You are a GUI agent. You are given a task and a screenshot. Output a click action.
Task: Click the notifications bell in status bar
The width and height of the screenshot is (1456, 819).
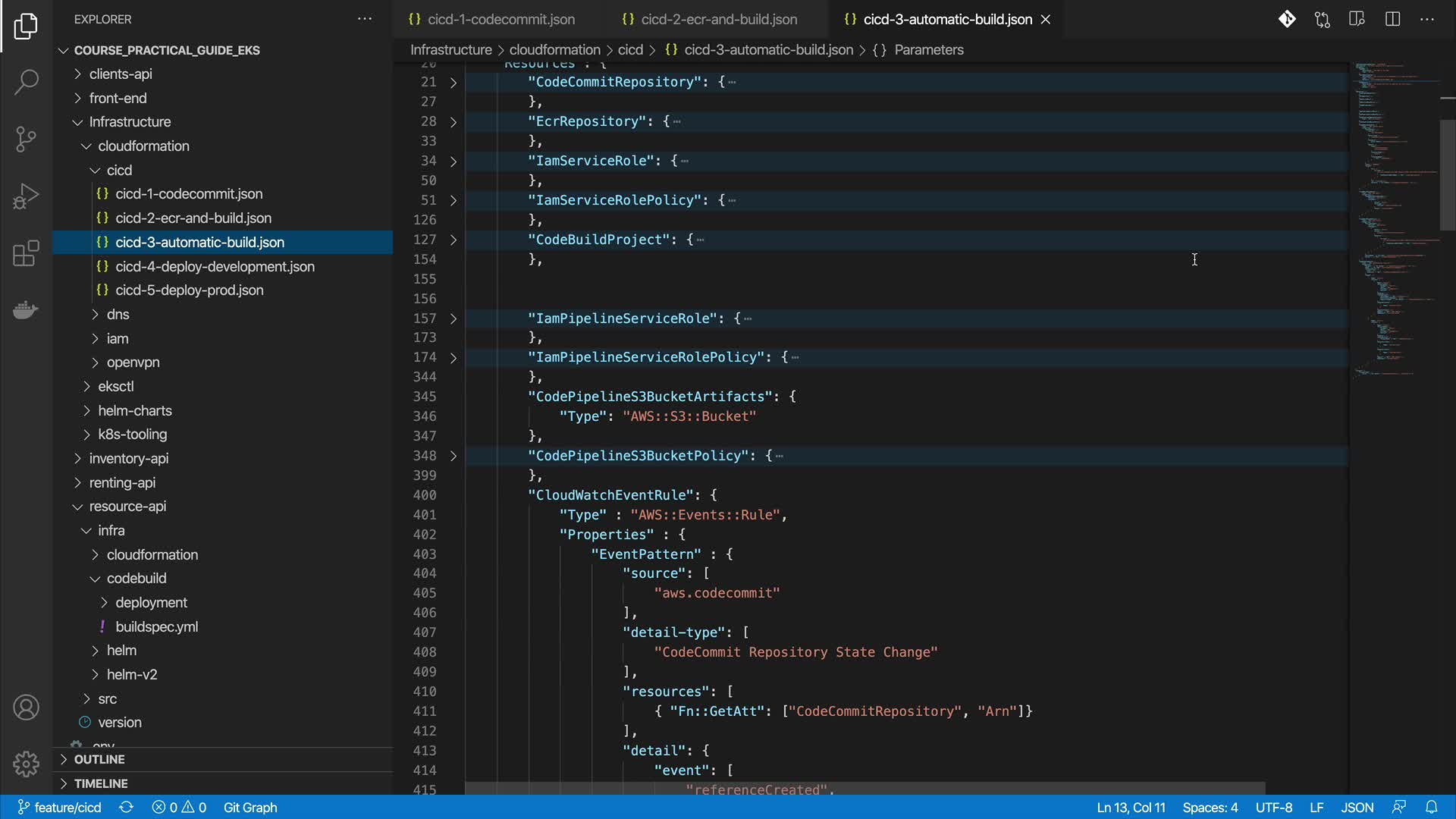pos(1431,808)
